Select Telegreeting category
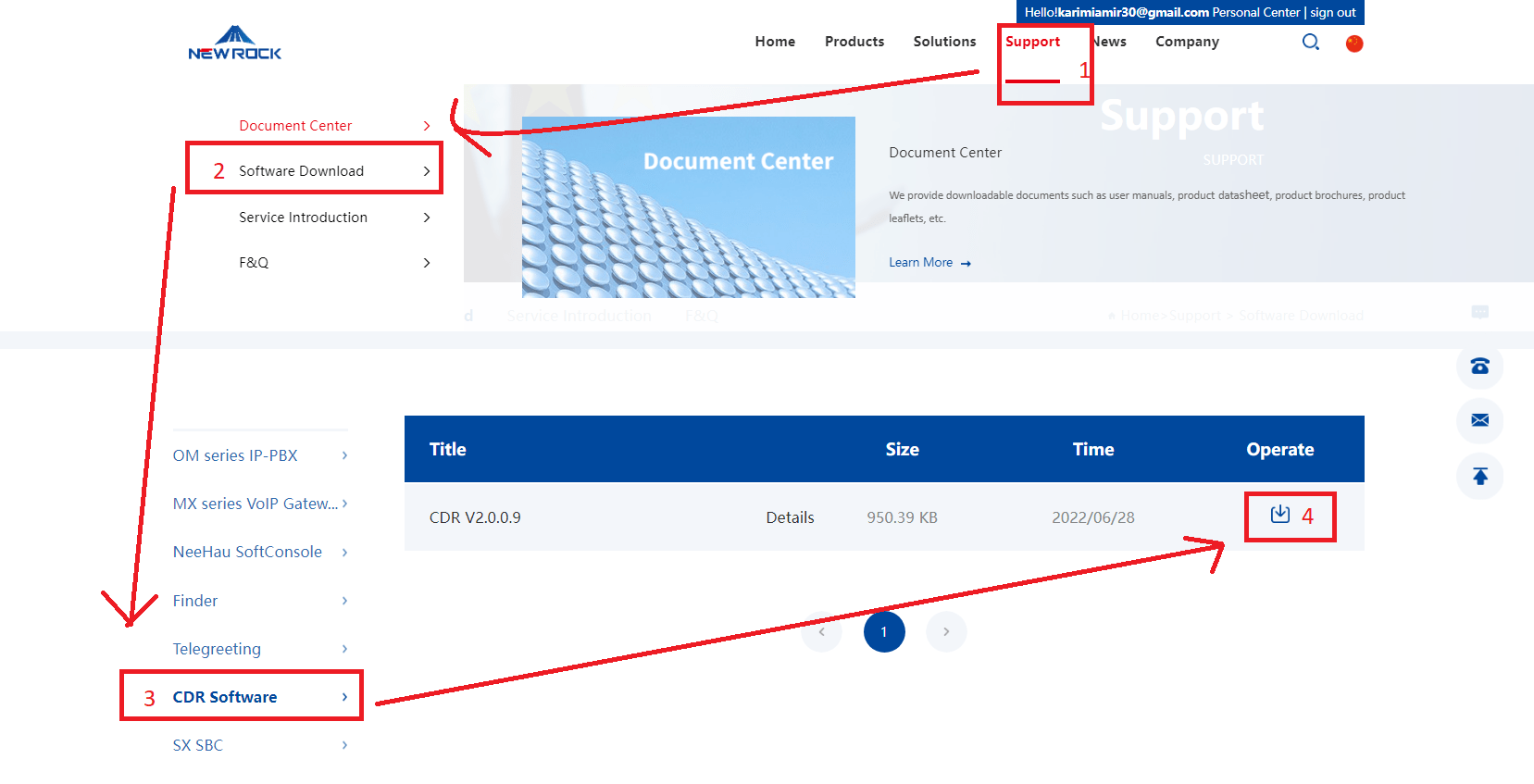 point(217,649)
